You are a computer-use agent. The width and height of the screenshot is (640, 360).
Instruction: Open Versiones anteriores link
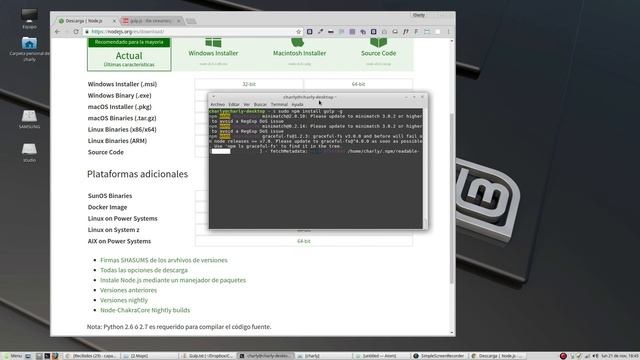click(129, 290)
